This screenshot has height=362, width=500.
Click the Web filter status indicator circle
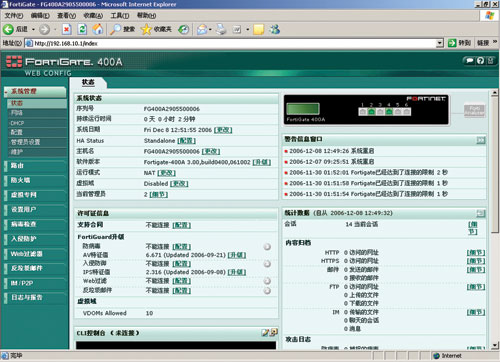(267, 281)
